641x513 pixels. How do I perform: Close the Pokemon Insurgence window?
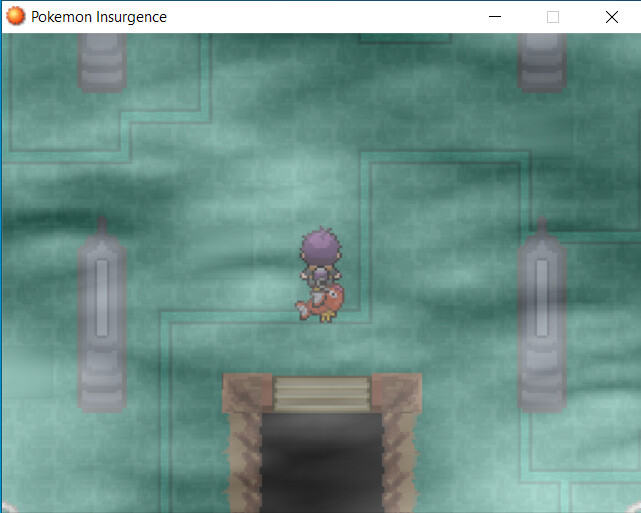click(x=612, y=17)
